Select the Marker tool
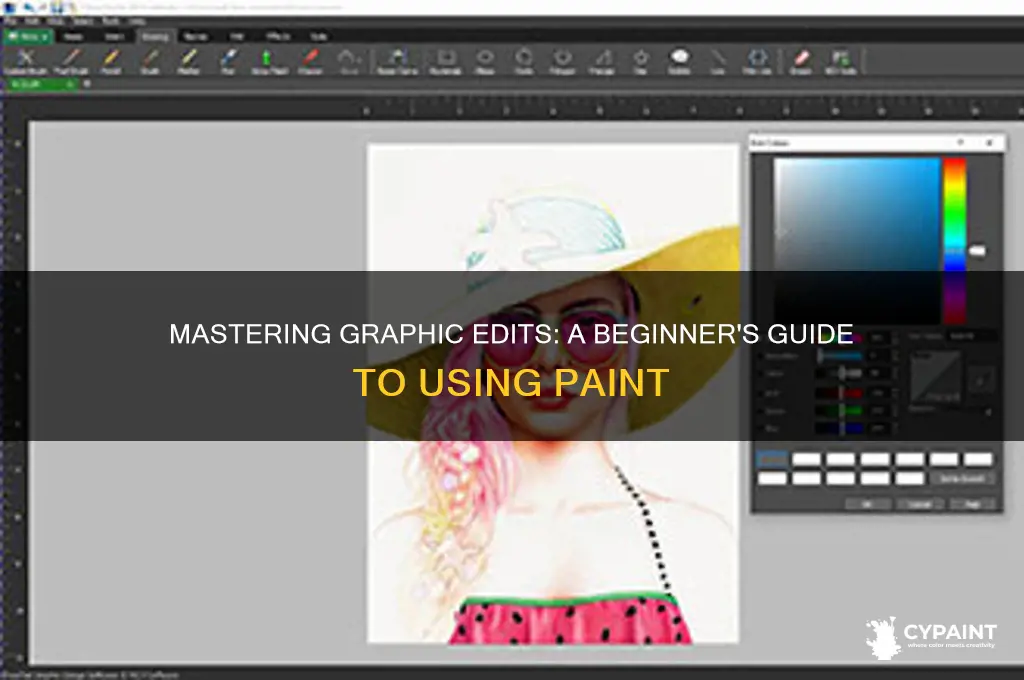Viewport: 1024px width, 680px height. (189, 62)
